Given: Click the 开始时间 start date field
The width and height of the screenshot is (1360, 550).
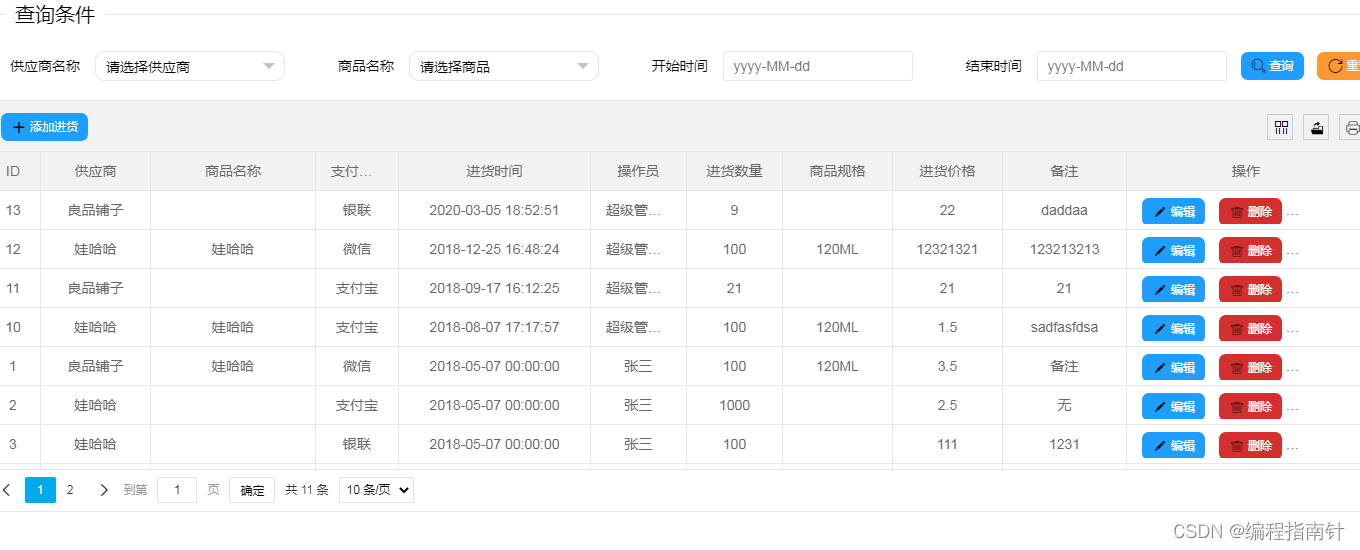Looking at the screenshot, I should (817, 66).
